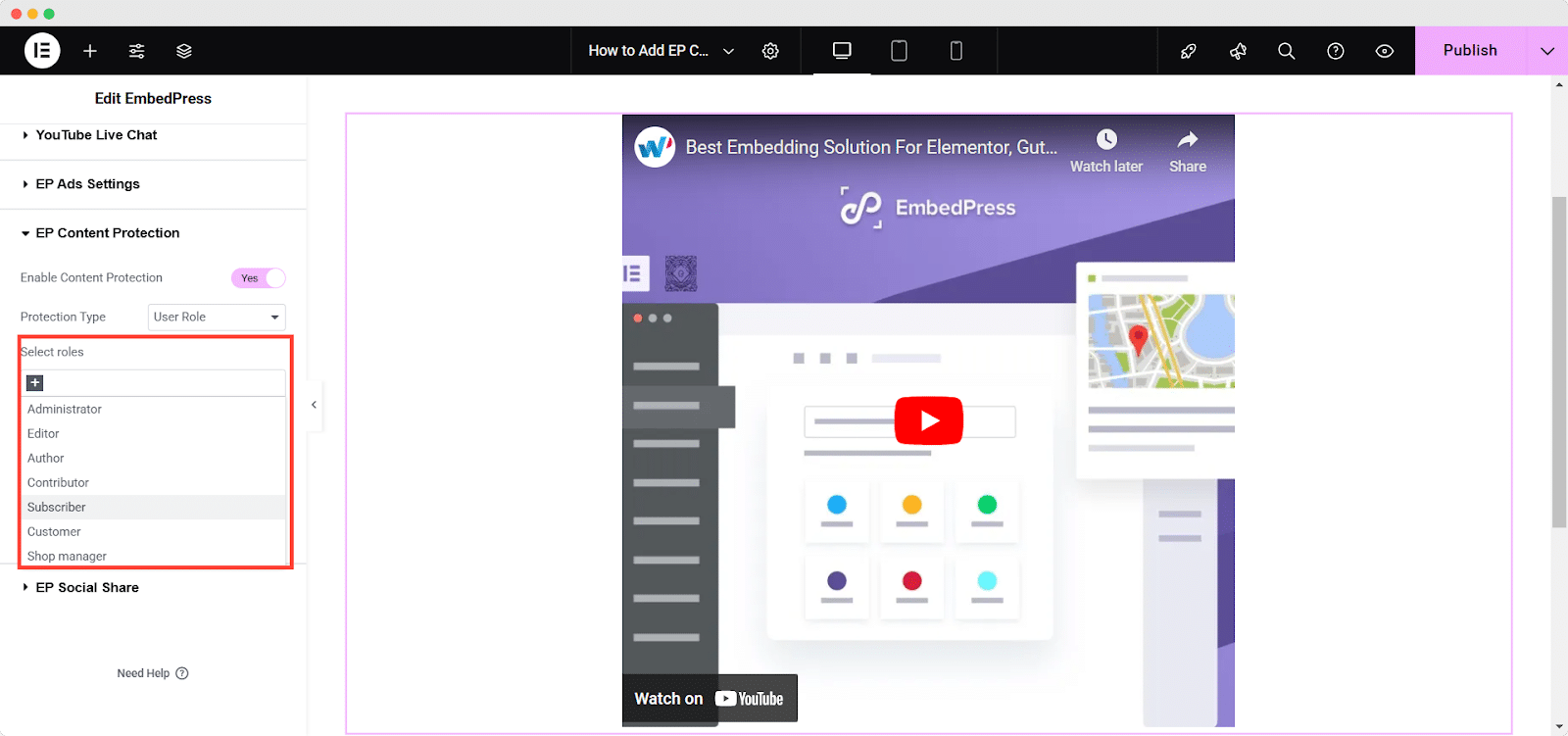
Task: Click the page vertical scrollbar thumb
Action: [x=1559, y=363]
